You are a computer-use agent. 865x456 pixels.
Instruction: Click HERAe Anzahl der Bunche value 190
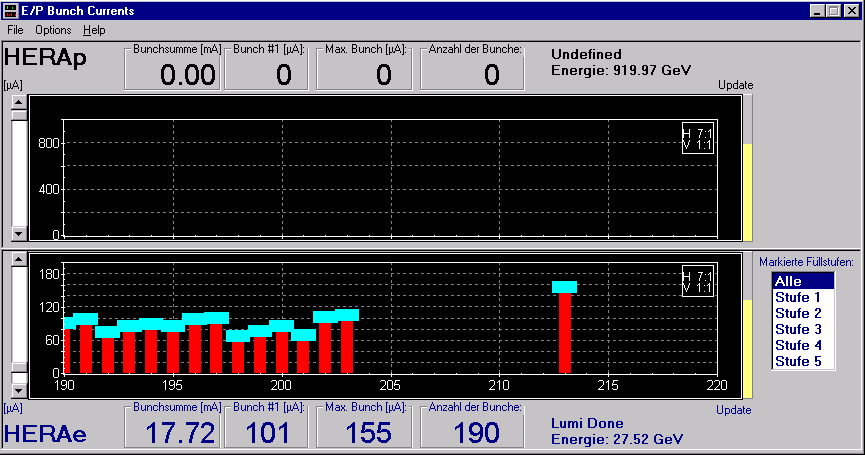pyautogui.click(x=476, y=433)
